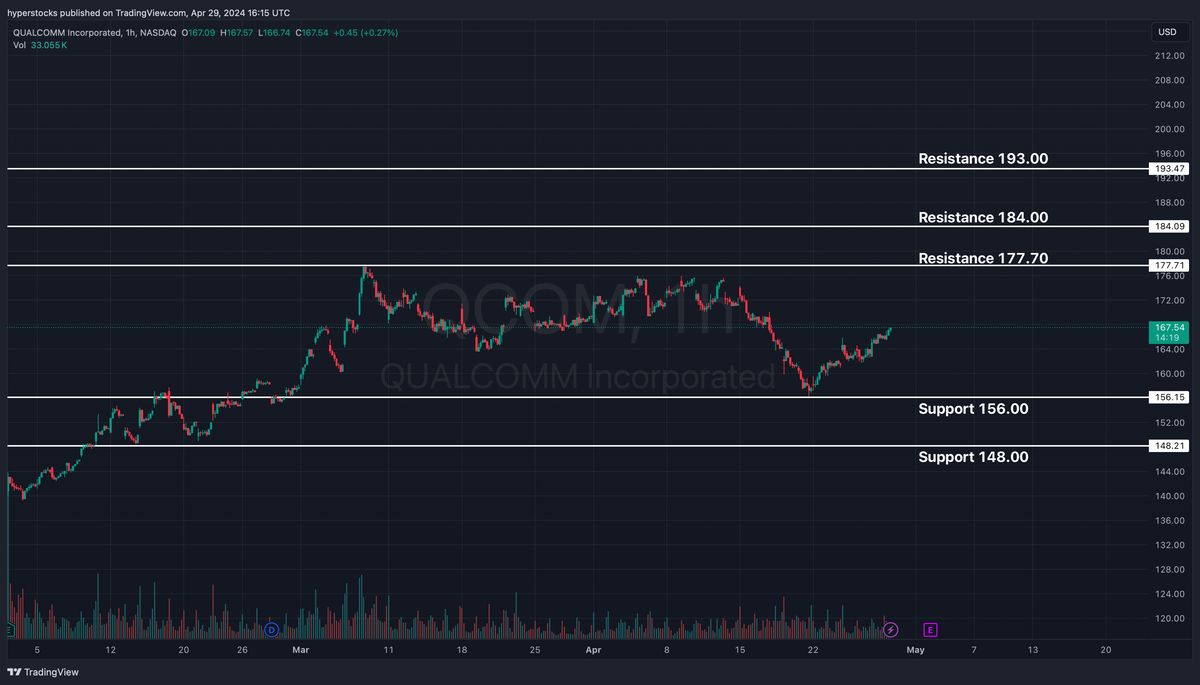
Task: Click the 177.71 resistance price badge
Action: point(1167,265)
